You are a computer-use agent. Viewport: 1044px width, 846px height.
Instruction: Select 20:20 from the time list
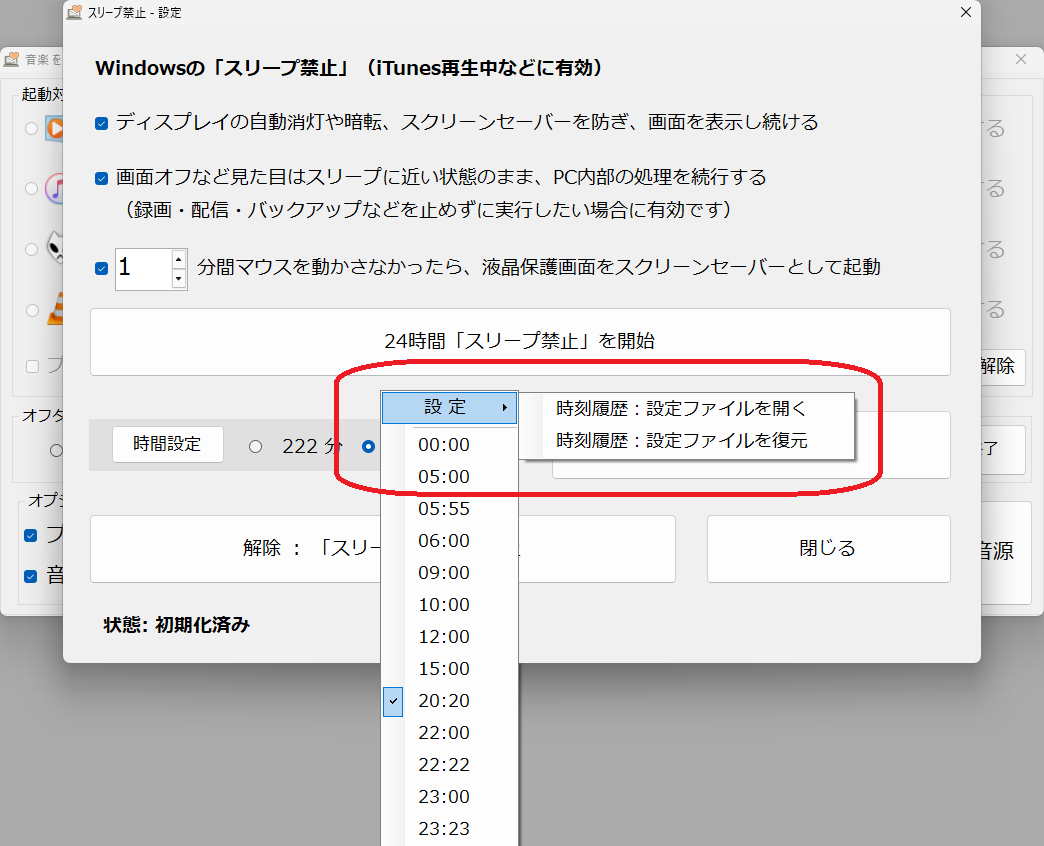(x=444, y=701)
